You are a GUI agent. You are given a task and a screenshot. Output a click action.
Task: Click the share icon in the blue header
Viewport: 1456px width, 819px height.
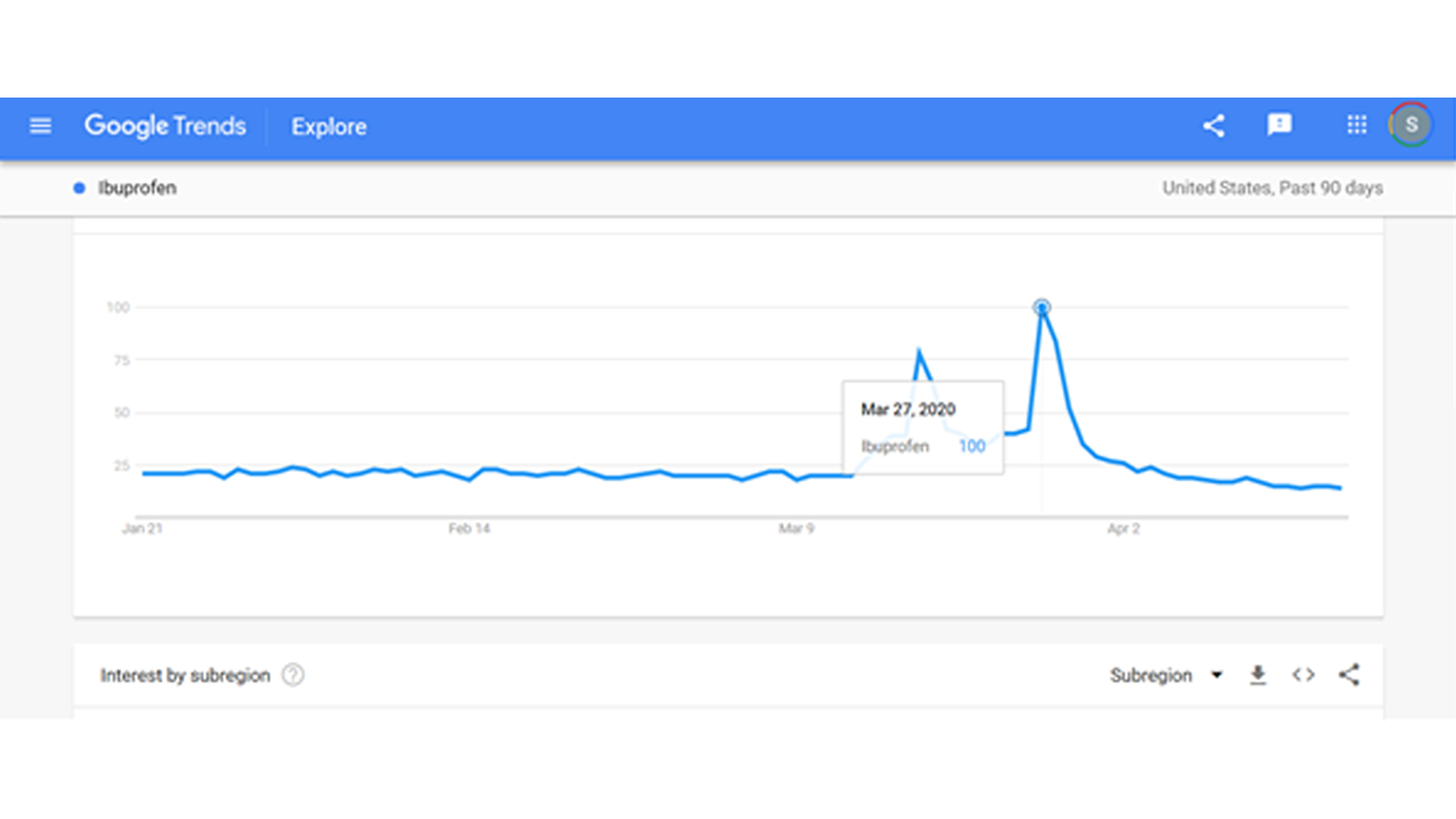point(1214,126)
